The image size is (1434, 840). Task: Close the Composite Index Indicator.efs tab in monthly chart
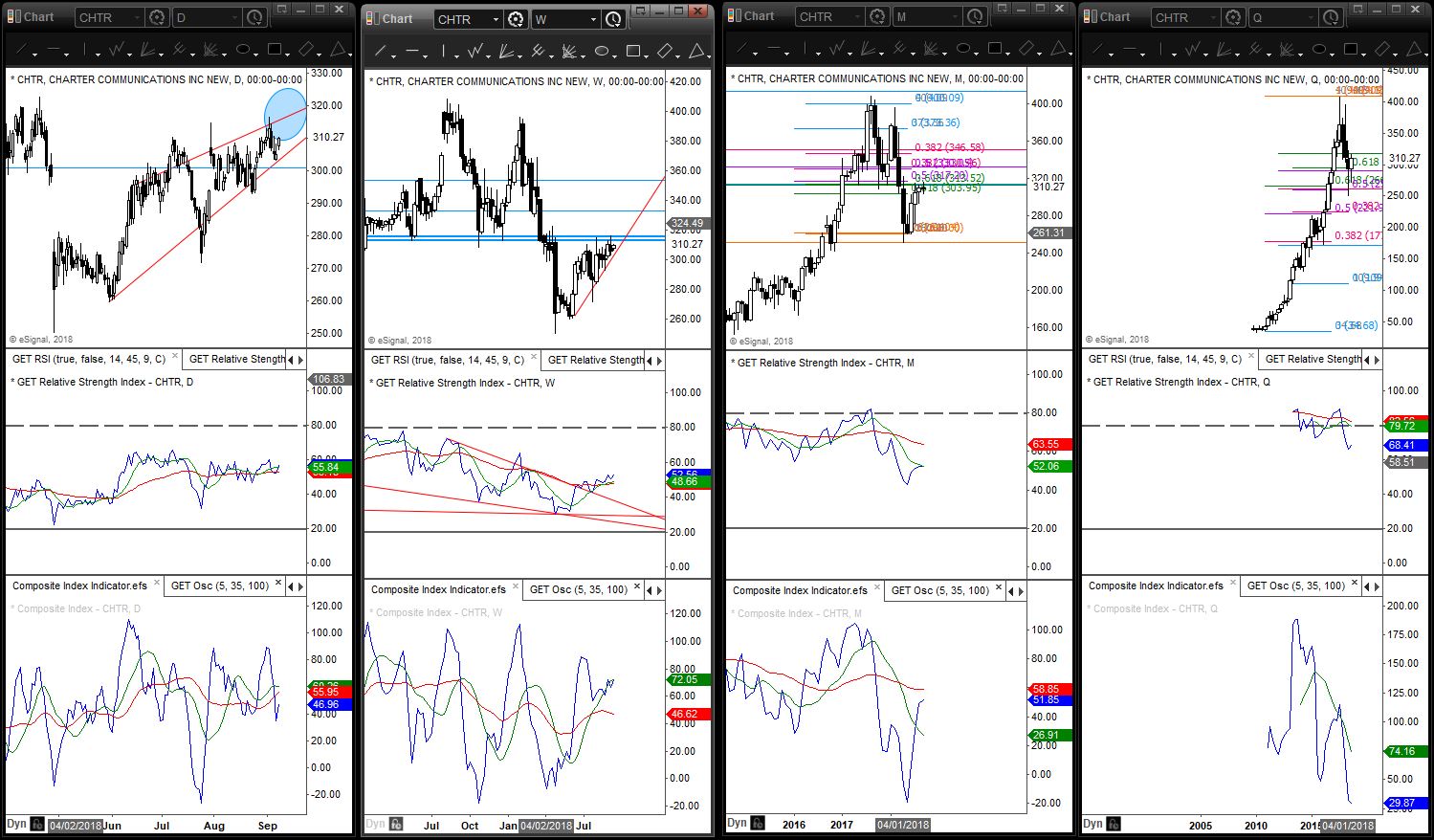[877, 588]
